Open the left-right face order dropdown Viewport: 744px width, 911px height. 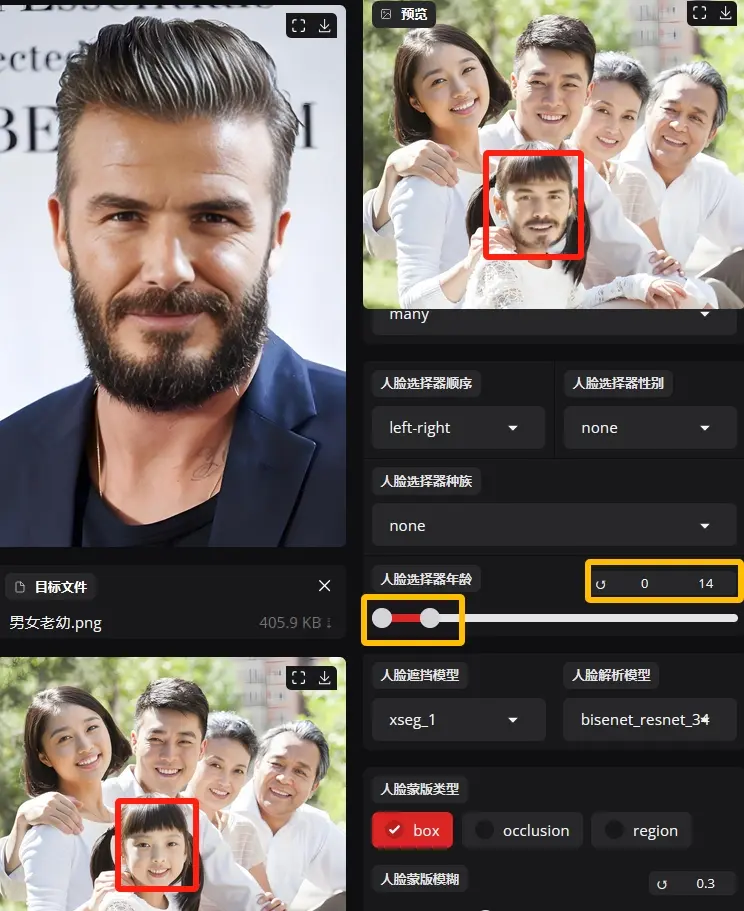[458, 428]
